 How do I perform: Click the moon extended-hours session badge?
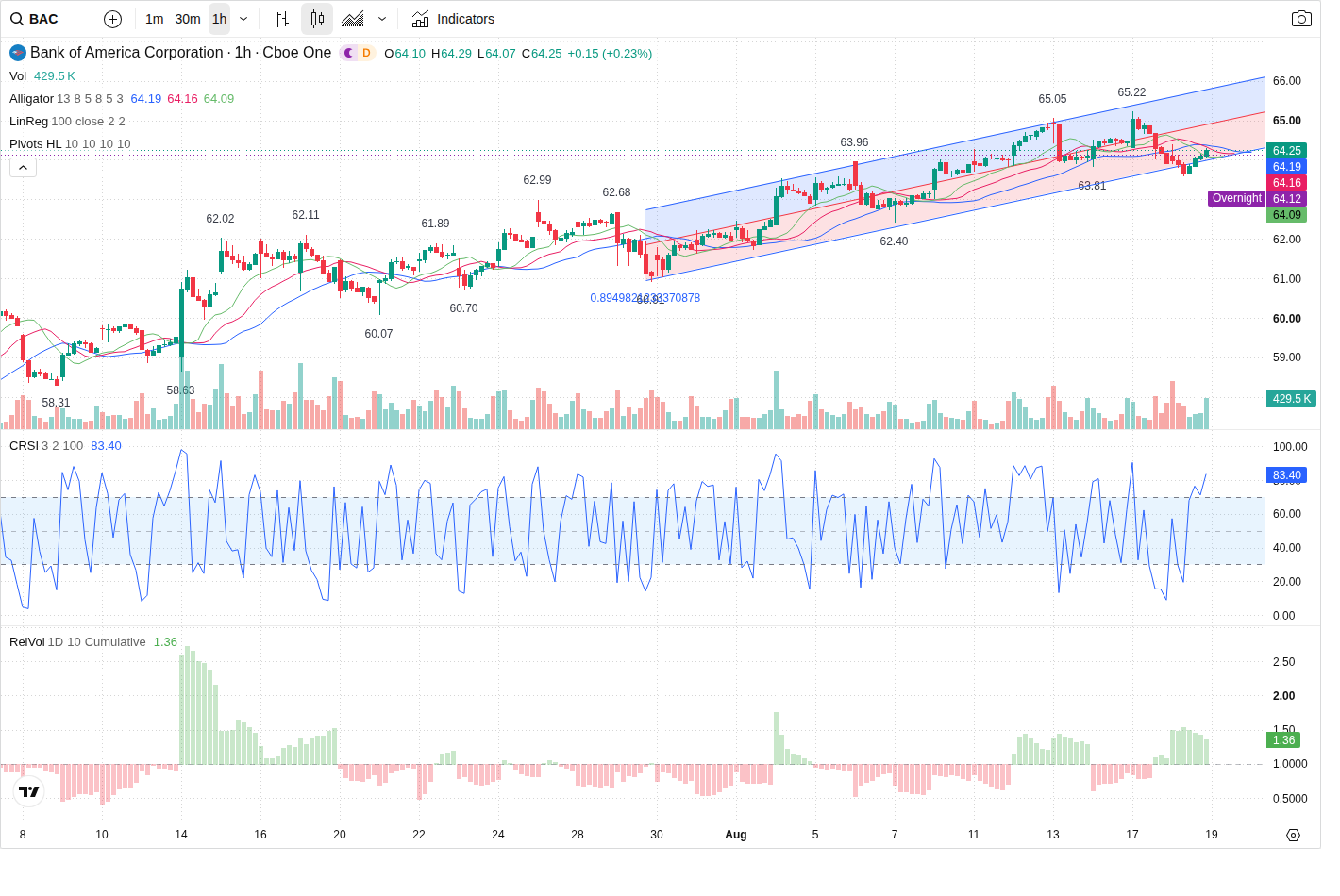click(x=348, y=53)
